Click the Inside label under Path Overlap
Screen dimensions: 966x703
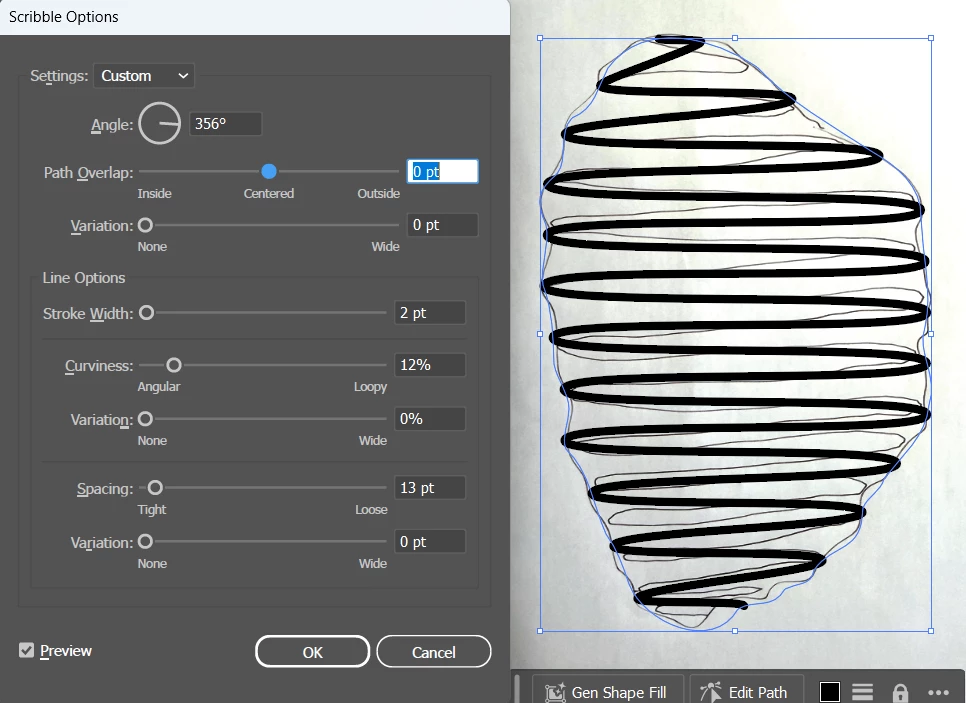(x=155, y=193)
